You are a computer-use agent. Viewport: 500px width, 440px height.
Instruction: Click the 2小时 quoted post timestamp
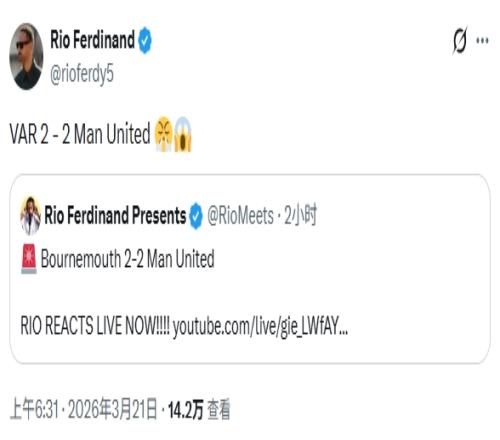pos(300,215)
